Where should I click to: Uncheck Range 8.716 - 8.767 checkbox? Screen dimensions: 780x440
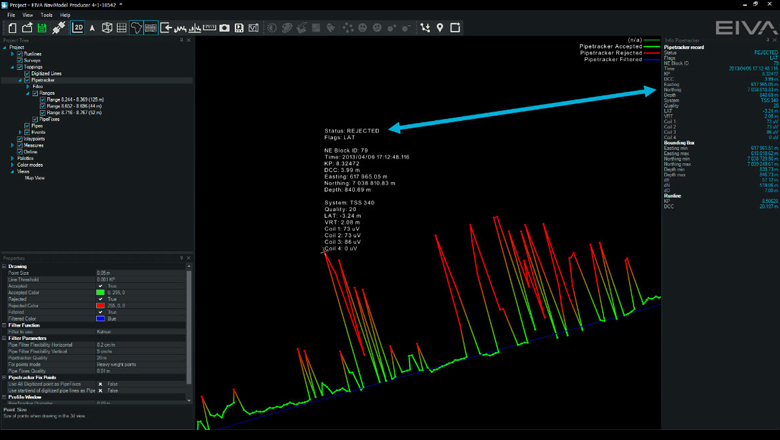(43, 112)
